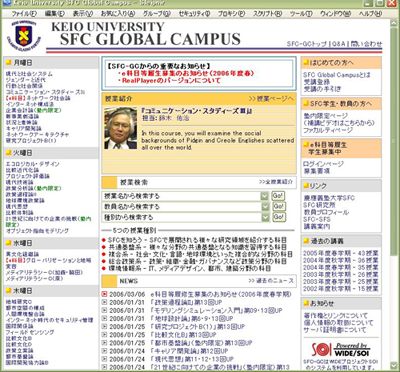Click the SOI Powered by WIDE/SOI logo
Viewport: 400px width, 372px height.
tap(341, 349)
